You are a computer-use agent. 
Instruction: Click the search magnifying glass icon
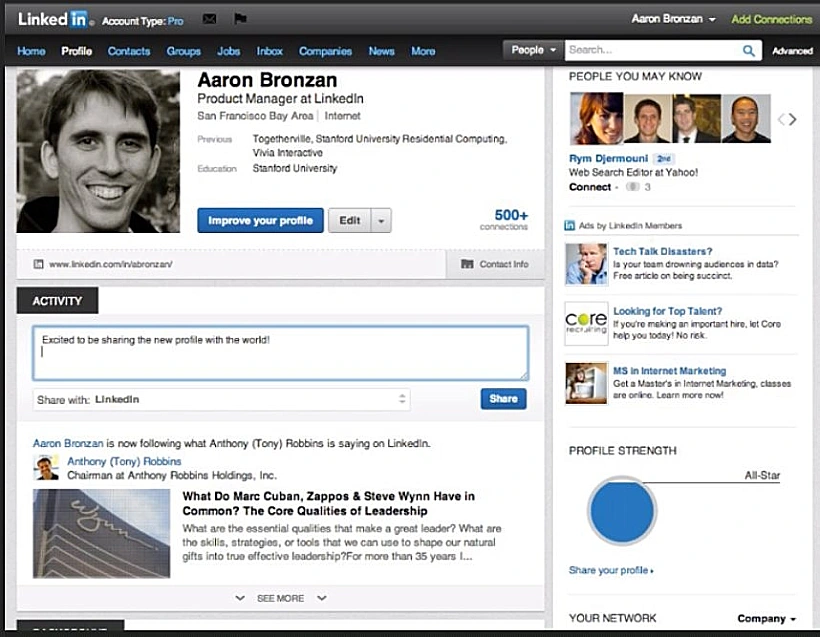(x=746, y=49)
